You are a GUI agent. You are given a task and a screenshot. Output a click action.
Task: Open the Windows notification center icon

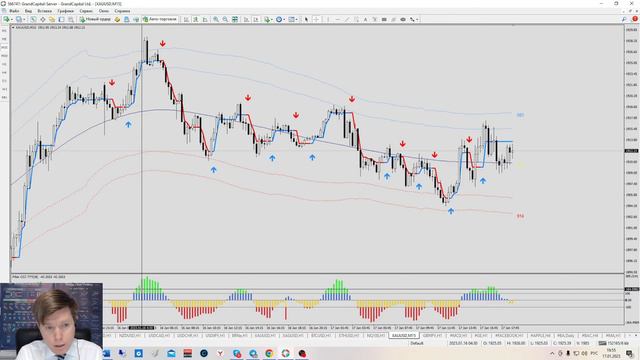(630, 353)
